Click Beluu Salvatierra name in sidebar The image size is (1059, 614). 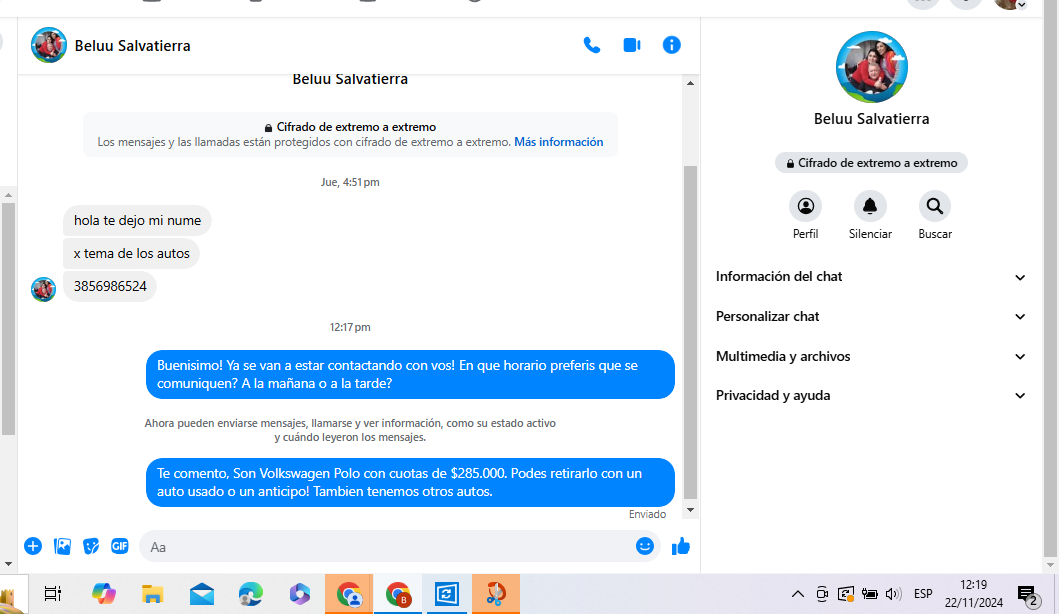(x=871, y=119)
